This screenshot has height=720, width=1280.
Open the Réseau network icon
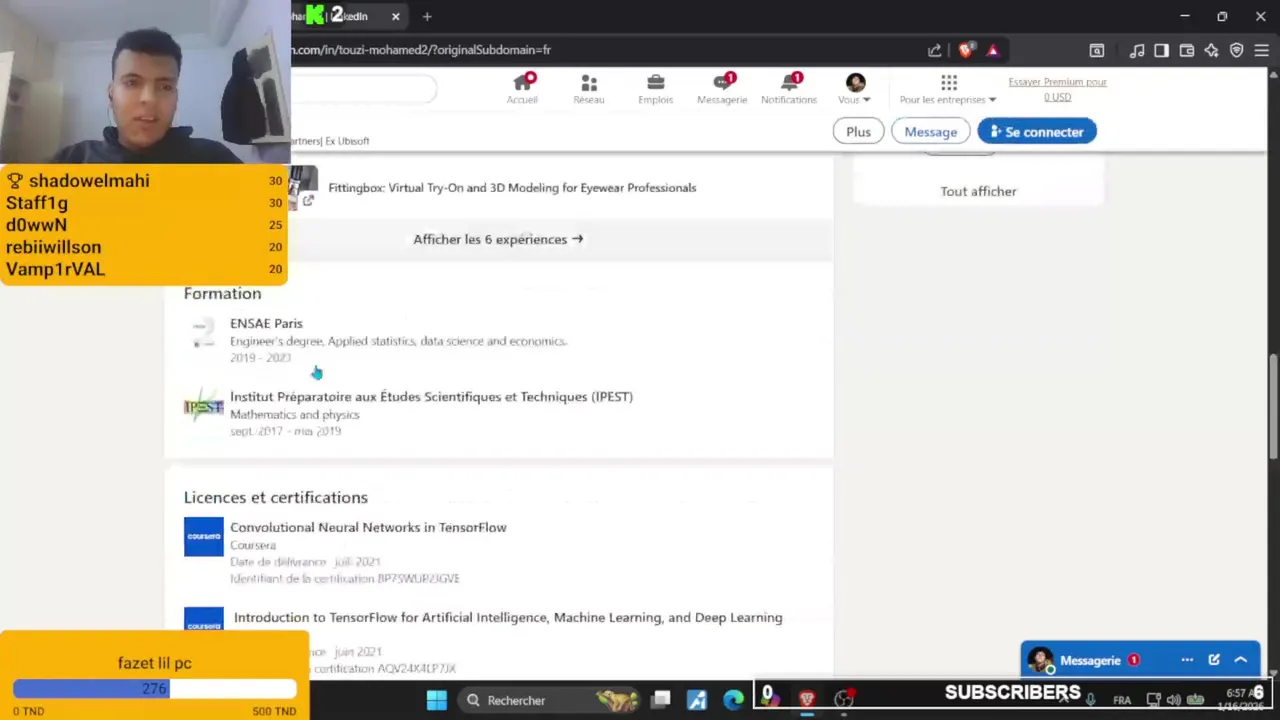click(x=589, y=88)
